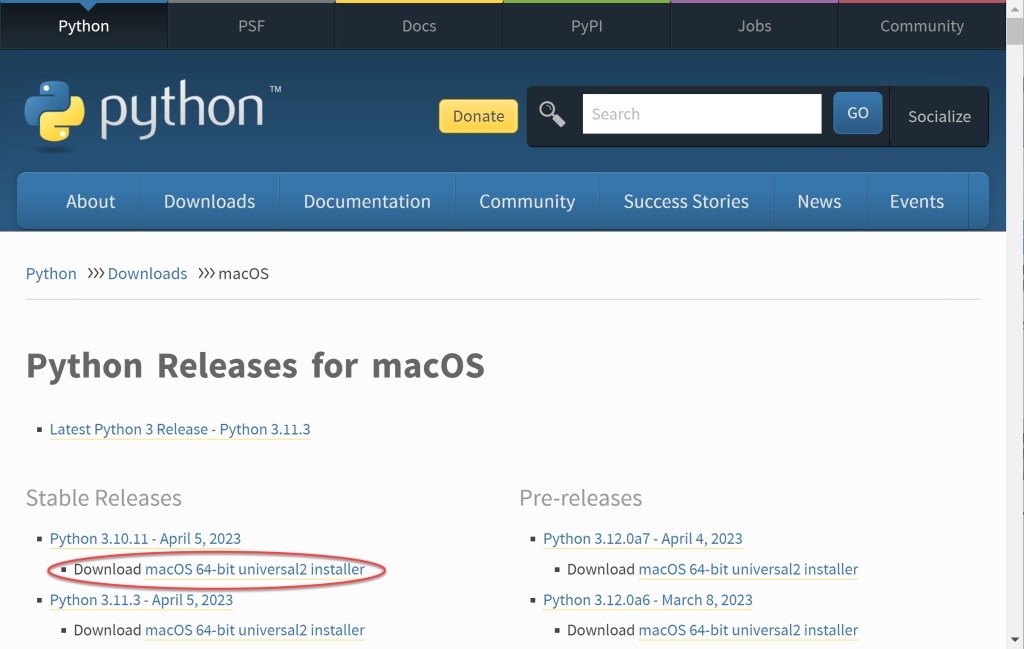Image resolution: width=1024 pixels, height=649 pixels.
Task: Focus the Search text field
Action: click(701, 114)
